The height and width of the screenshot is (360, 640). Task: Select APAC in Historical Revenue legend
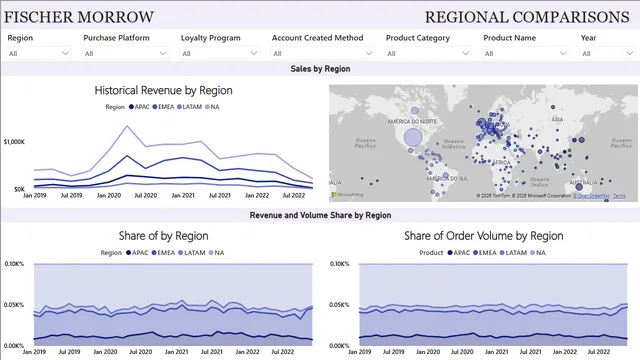click(x=139, y=107)
